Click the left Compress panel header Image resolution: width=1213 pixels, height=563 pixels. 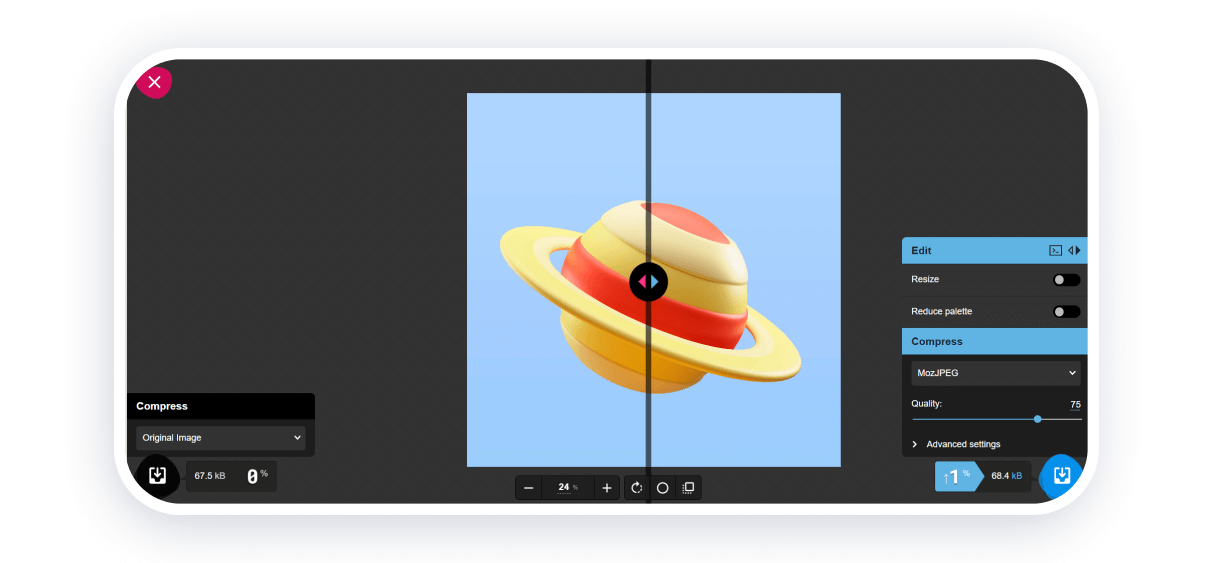pos(220,406)
